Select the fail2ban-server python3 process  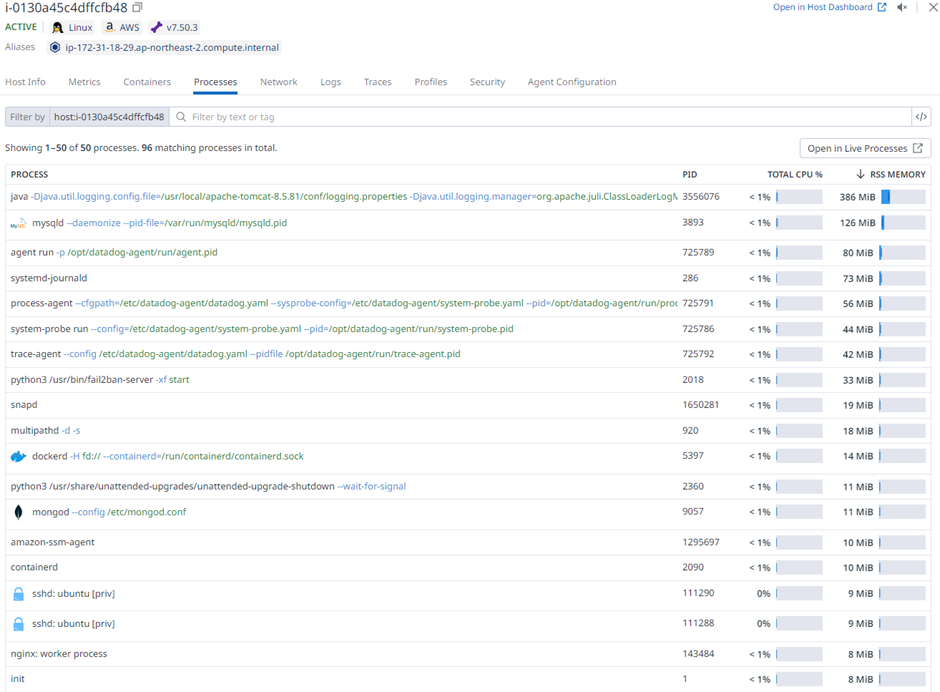tap(468, 380)
